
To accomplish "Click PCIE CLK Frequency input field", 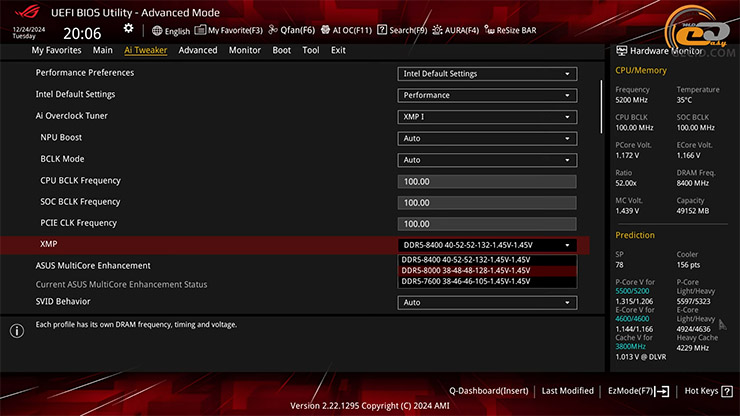I will tap(487, 224).
